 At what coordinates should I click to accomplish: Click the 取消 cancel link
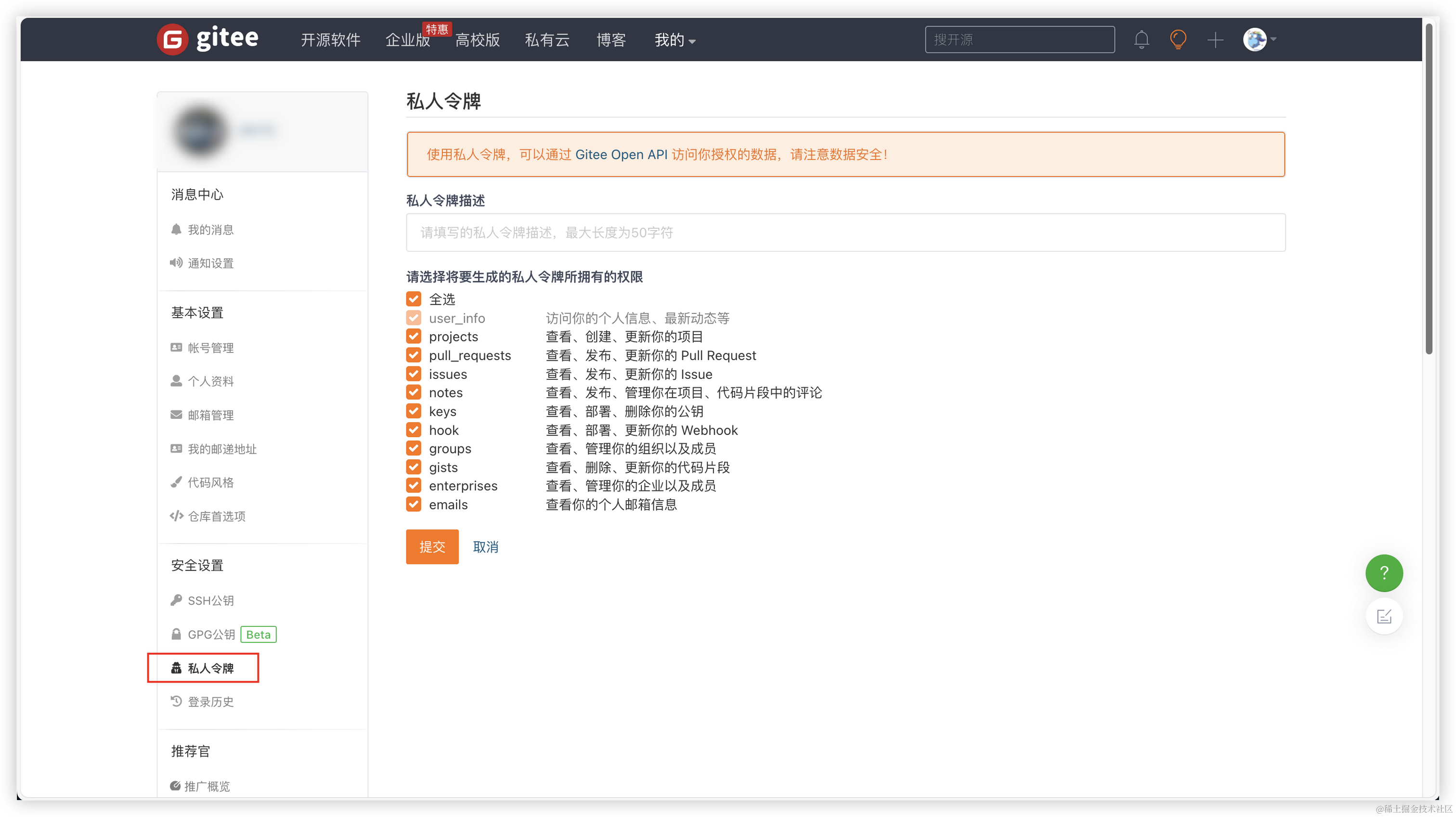pos(485,547)
